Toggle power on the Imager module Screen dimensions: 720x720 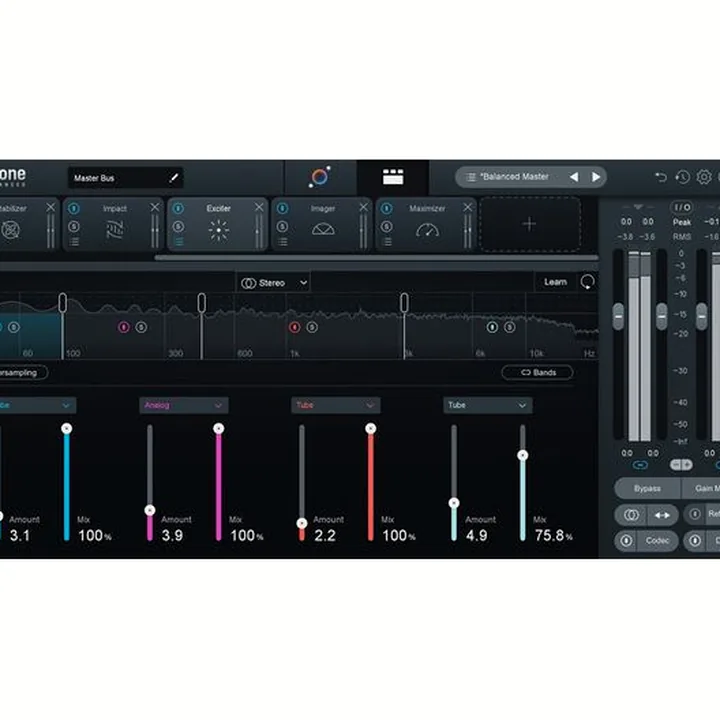click(282, 208)
